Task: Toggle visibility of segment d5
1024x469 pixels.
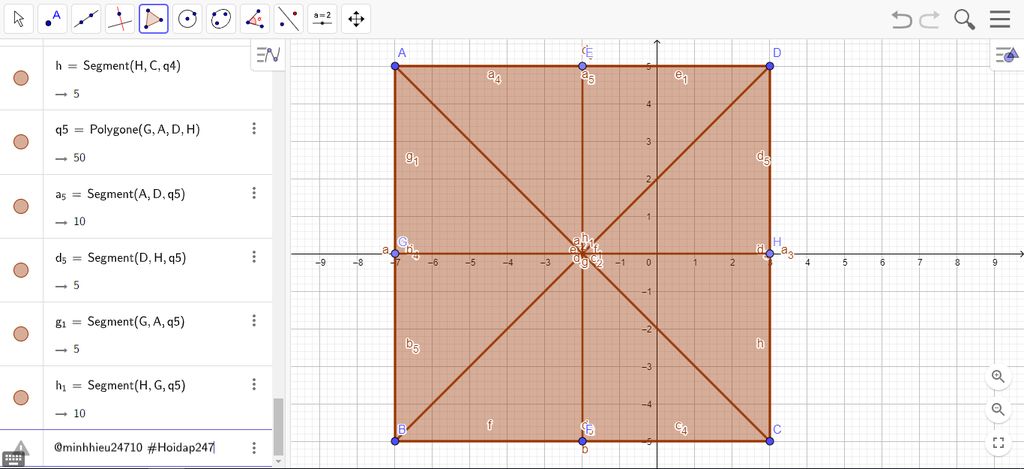Action: tap(21, 270)
